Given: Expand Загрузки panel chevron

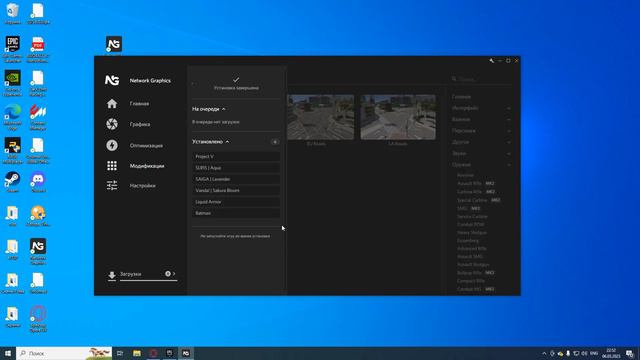Looking at the screenshot, I should 174,273.
